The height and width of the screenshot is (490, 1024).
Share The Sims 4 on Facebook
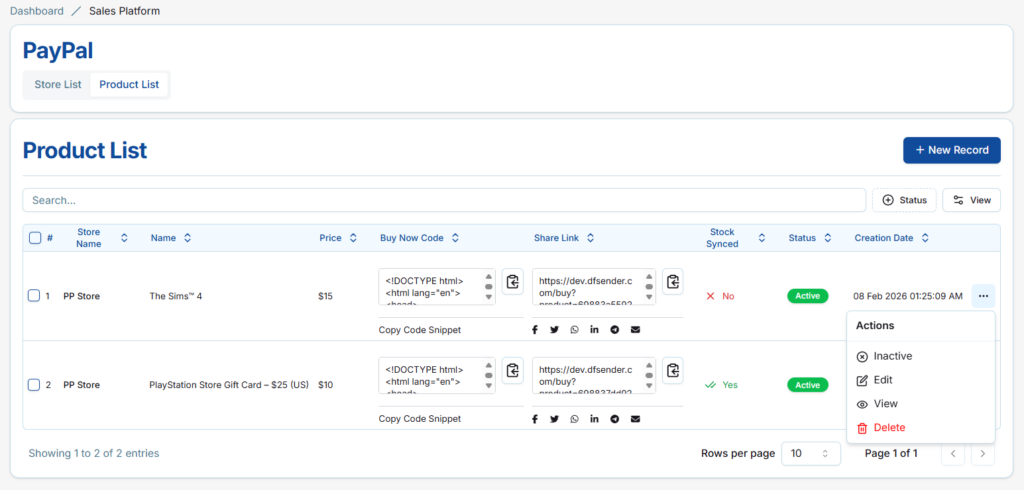[535, 330]
